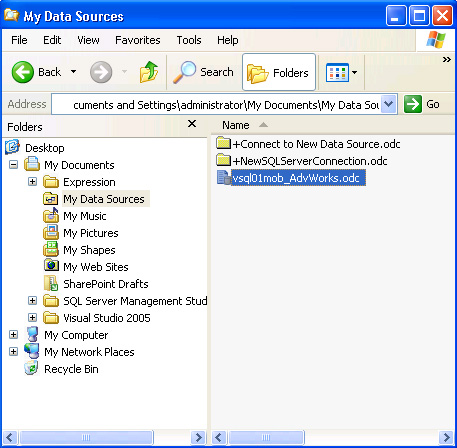Click the green Go arrow button
The height and width of the screenshot is (448, 457).
413,104
